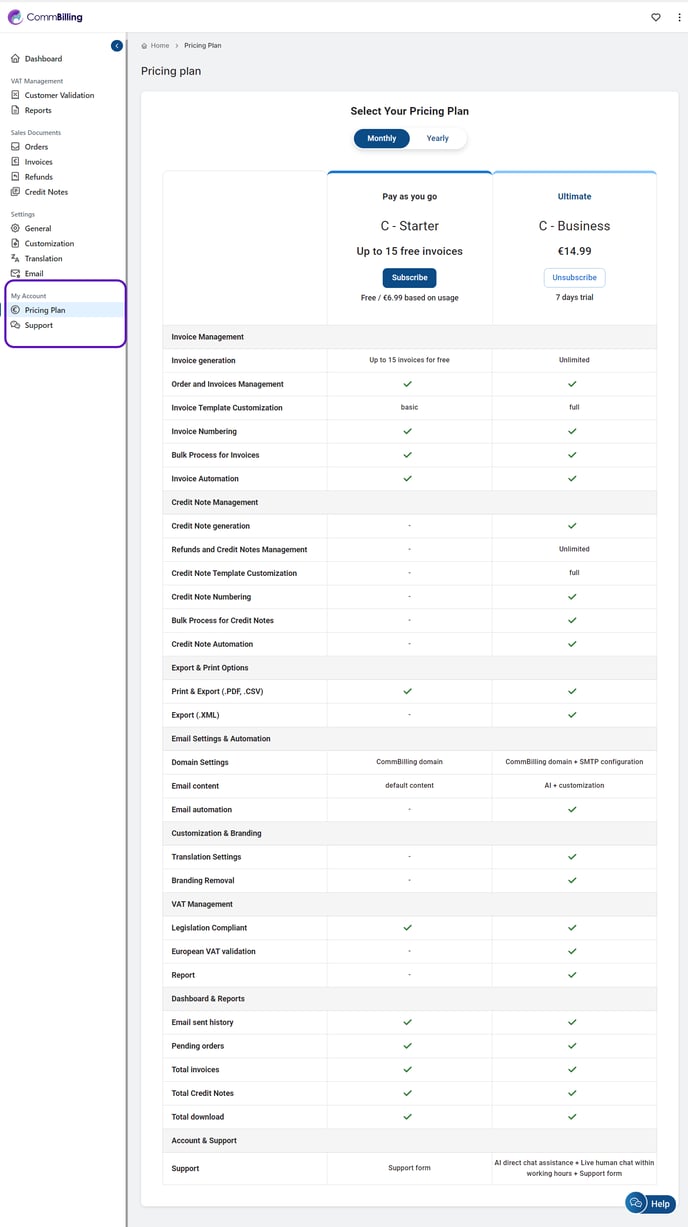Viewport: 688px width, 1227px height.
Task: Open the Support menu item
Action: [39, 325]
